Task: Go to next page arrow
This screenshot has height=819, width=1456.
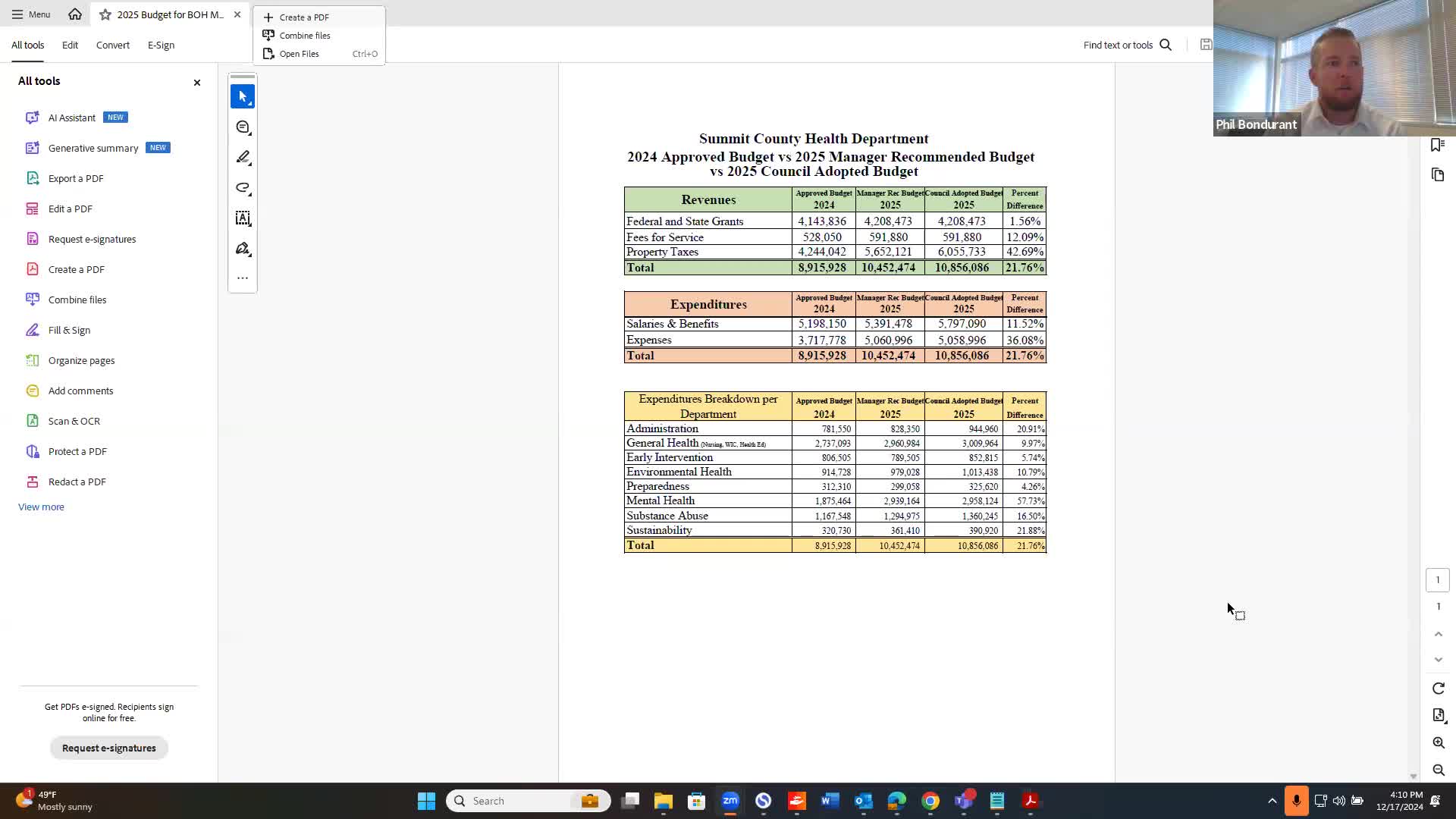Action: (1439, 660)
